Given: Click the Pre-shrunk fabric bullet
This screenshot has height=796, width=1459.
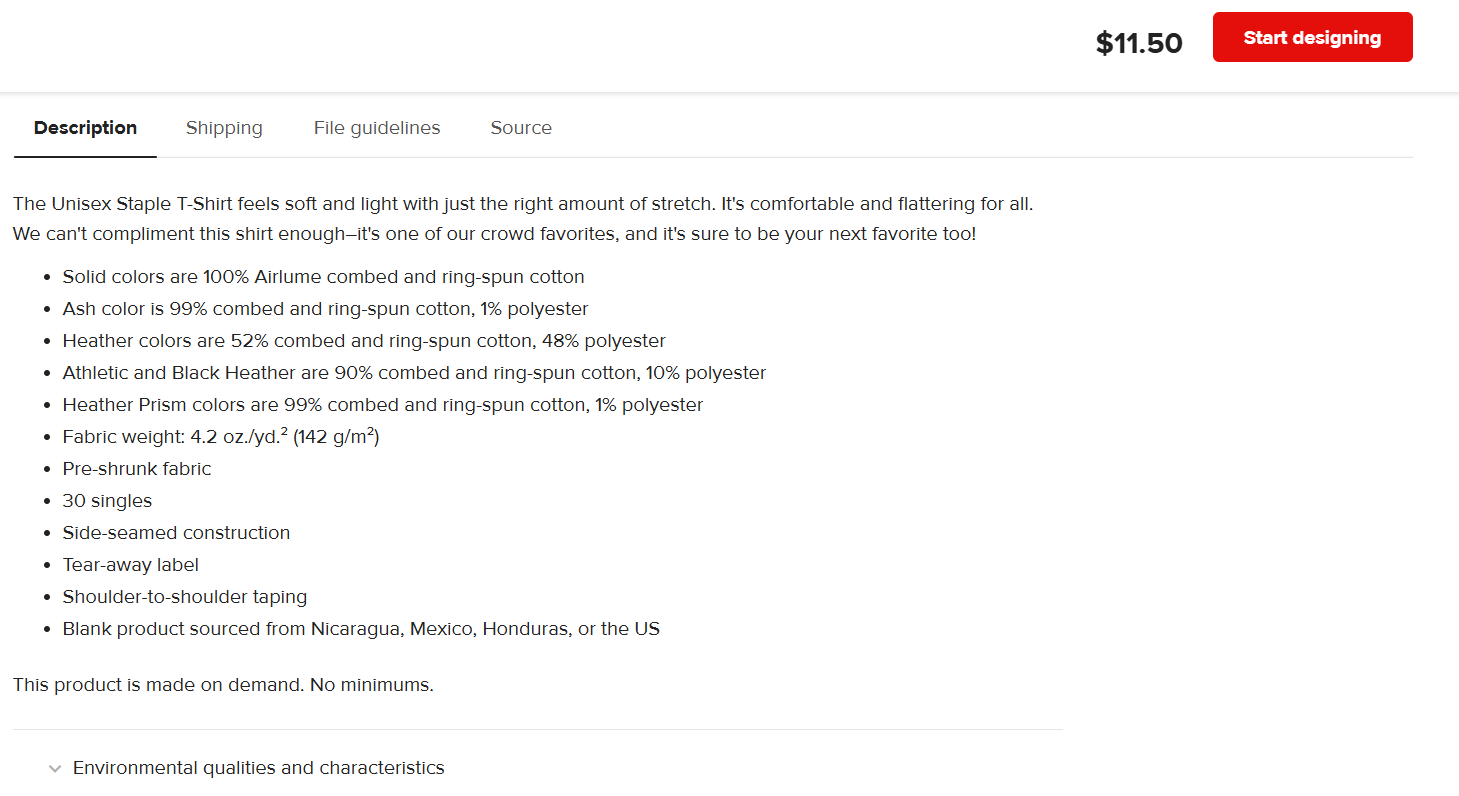Looking at the screenshot, I should [137, 469].
